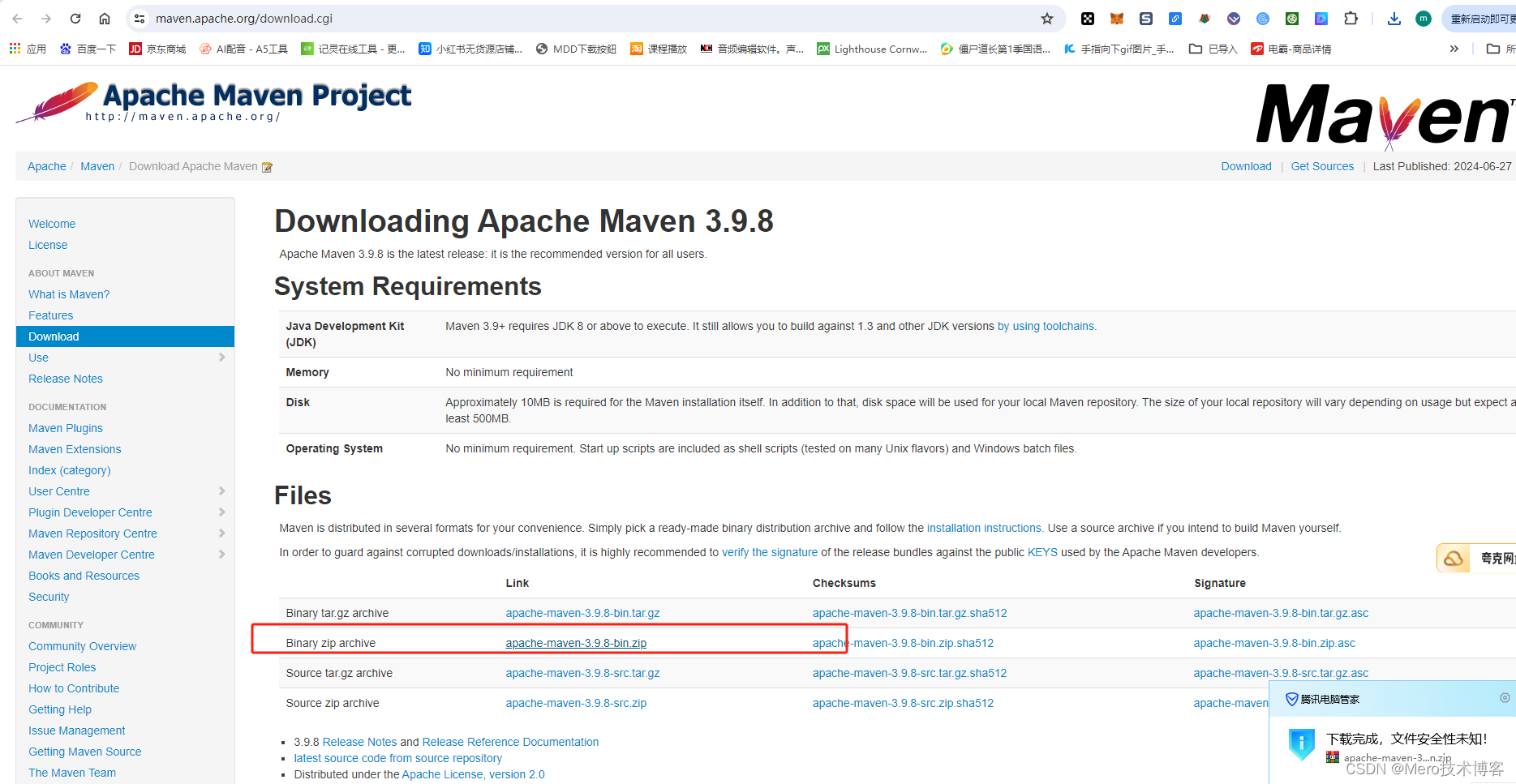
Task: Download apache-maven-3.9.8-bin.zip
Action: (576, 643)
